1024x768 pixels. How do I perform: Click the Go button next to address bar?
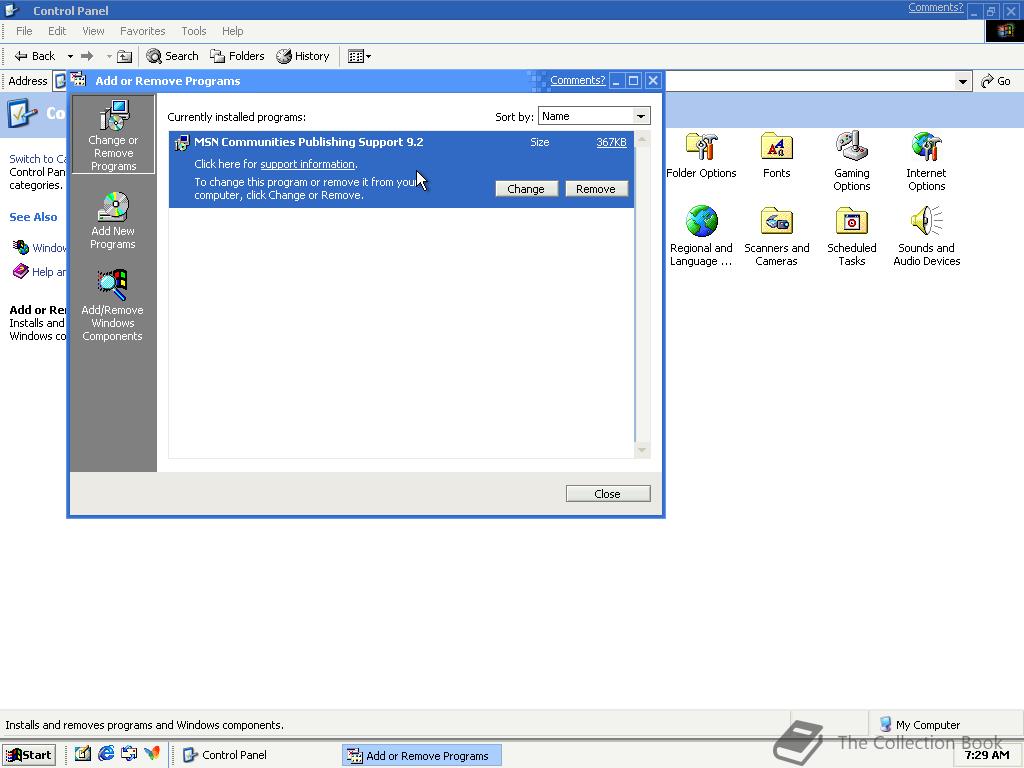[x=996, y=81]
